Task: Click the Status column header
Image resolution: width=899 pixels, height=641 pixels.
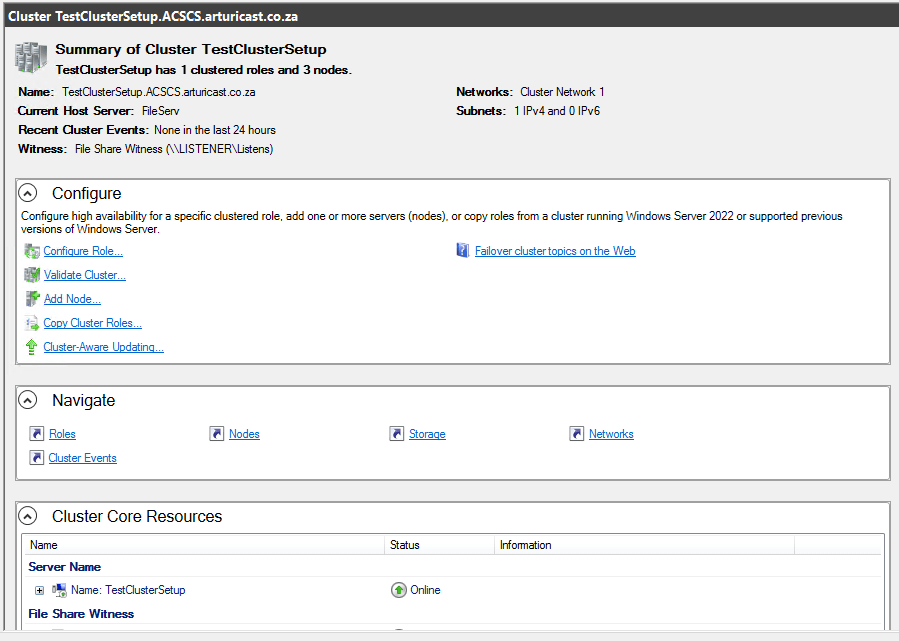Action: (405, 545)
